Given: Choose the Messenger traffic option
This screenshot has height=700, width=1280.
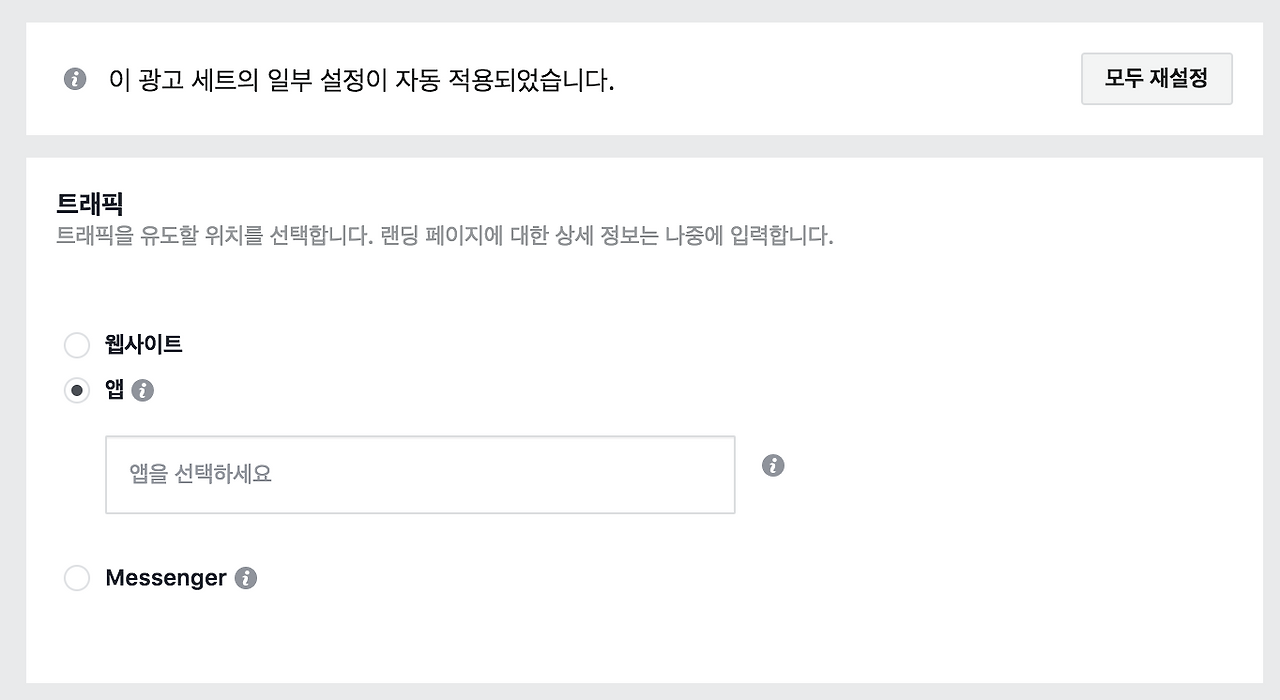Looking at the screenshot, I should pos(77,578).
